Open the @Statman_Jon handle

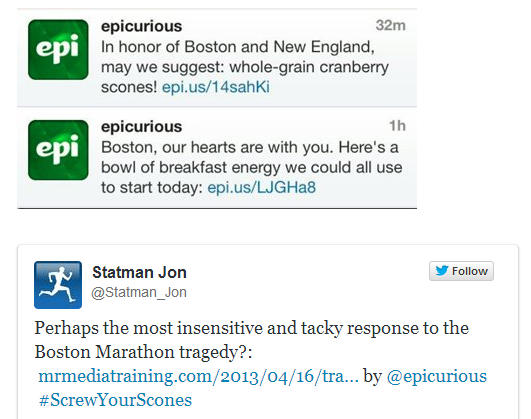coord(139,292)
